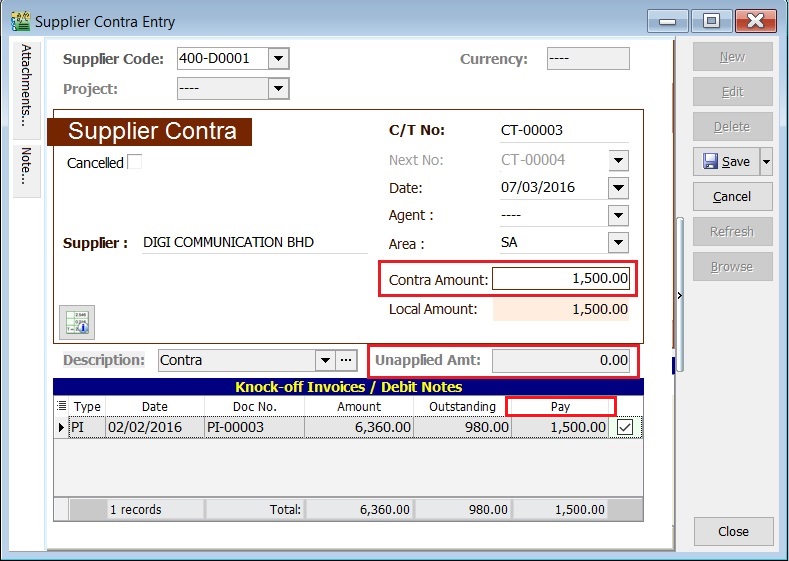Click the app icon in title bar
This screenshot has height=561, width=789.
click(x=19, y=21)
